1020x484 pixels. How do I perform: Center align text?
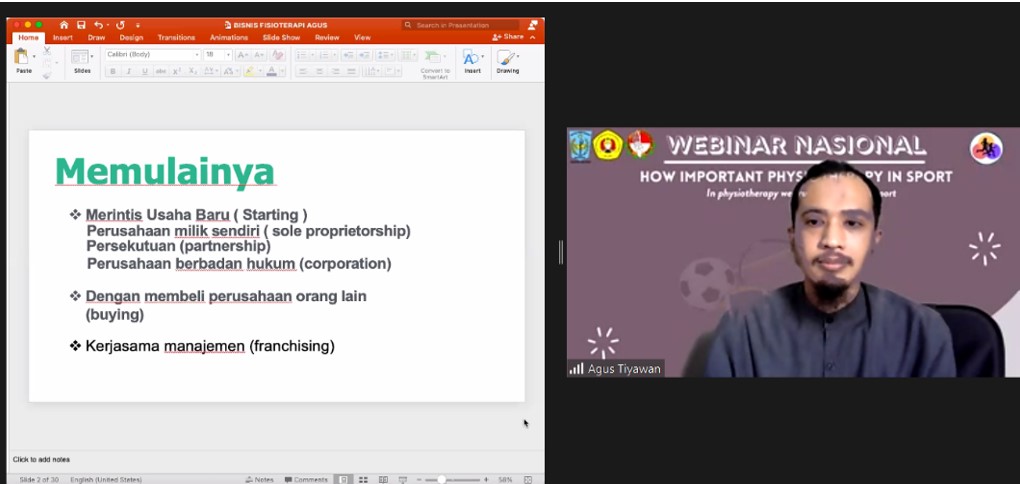point(319,72)
